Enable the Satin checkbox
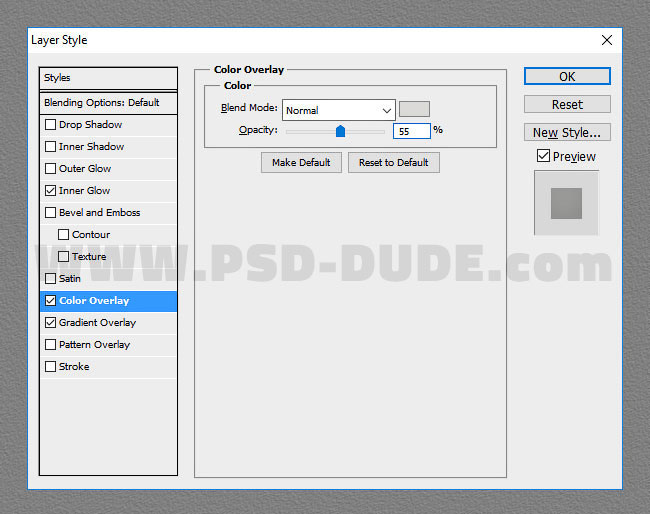650x514 pixels. click(50, 278)
